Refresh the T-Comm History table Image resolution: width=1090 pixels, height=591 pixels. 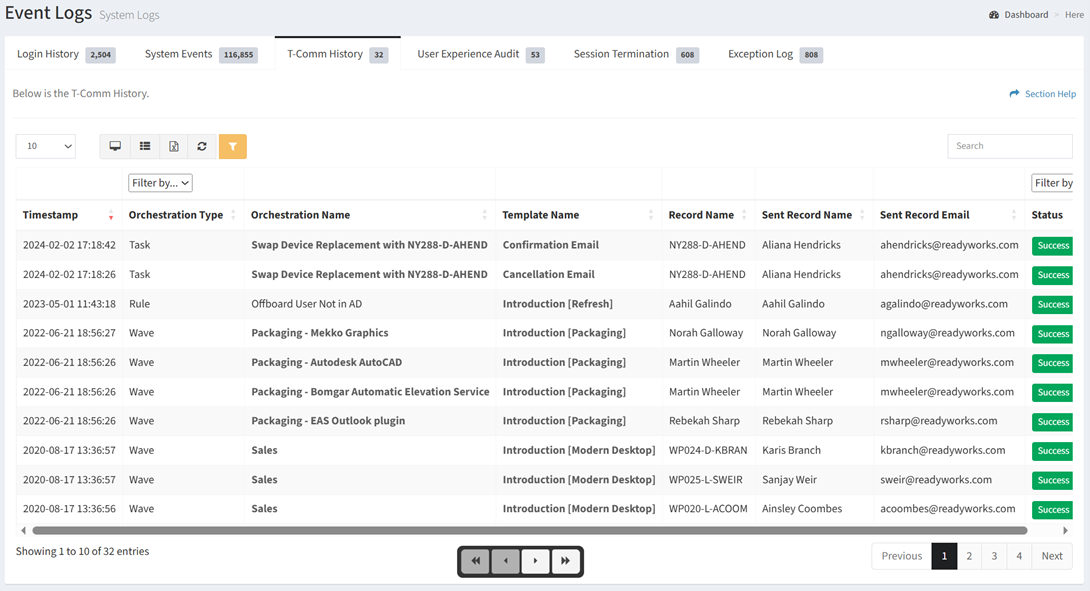click(202, 146)
